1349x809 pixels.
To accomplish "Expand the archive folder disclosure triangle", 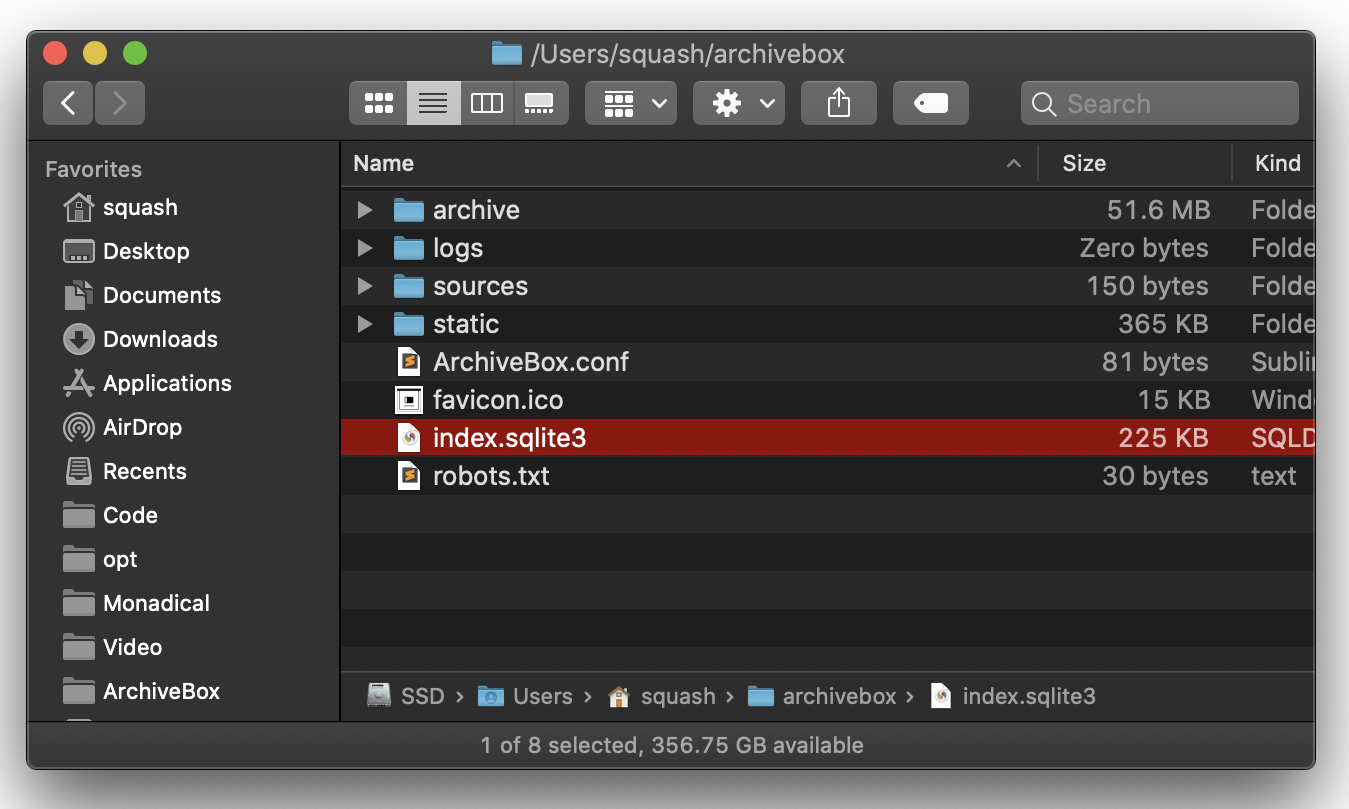I will pos(365,210).
